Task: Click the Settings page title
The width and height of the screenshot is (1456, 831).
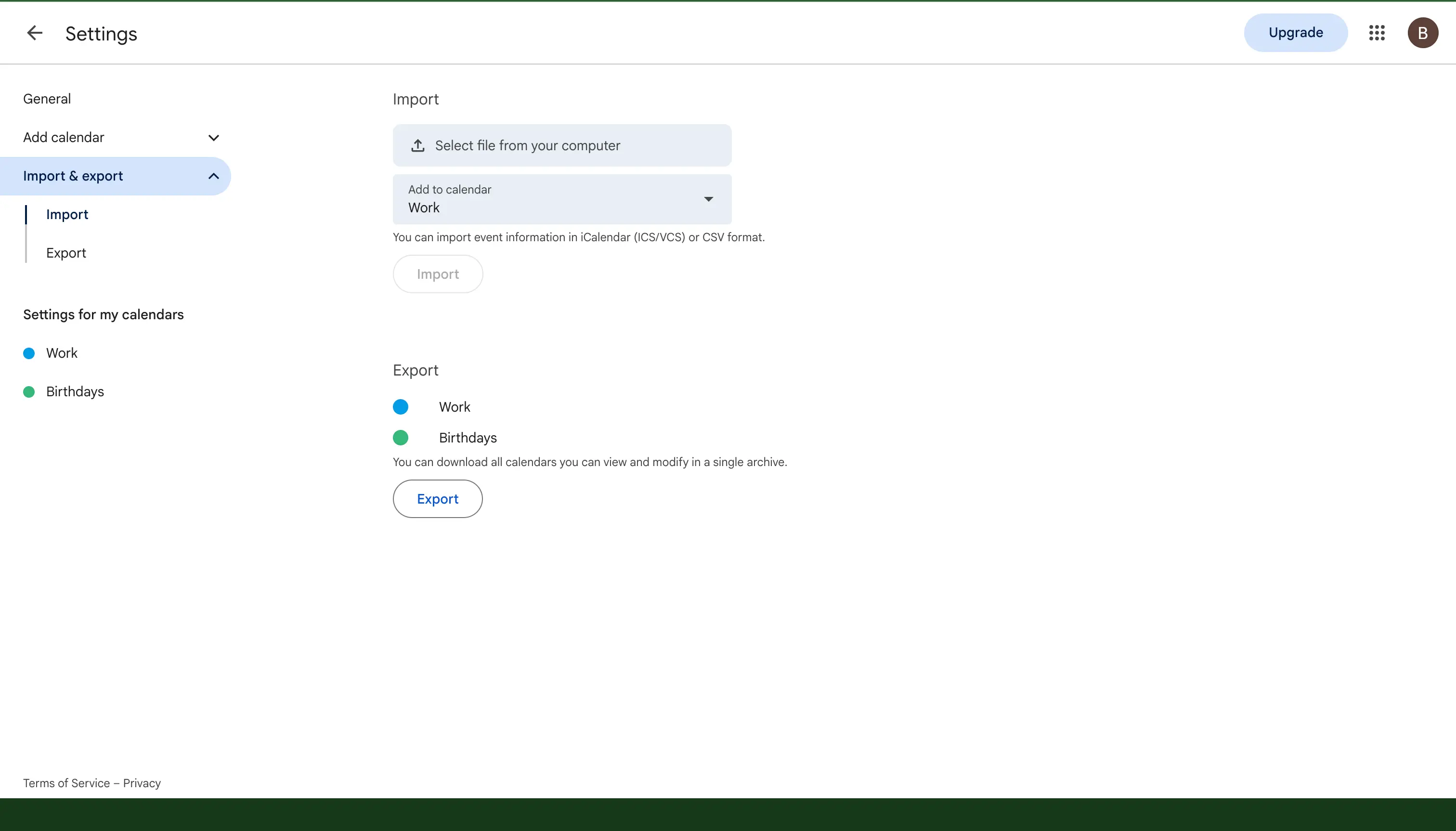Action: [x=101, y=34]
